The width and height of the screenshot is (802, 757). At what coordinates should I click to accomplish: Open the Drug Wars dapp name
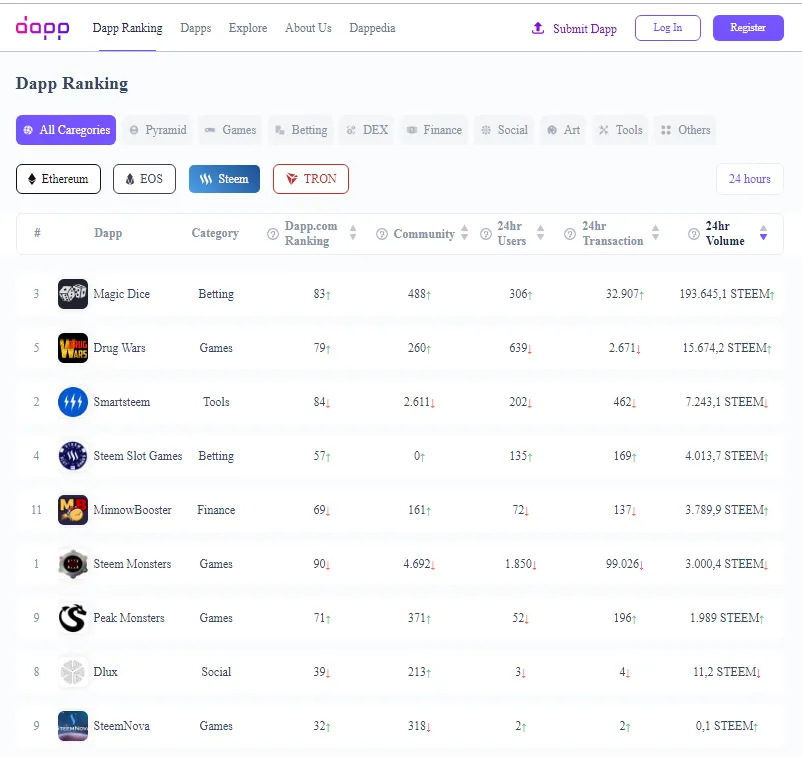119,348
